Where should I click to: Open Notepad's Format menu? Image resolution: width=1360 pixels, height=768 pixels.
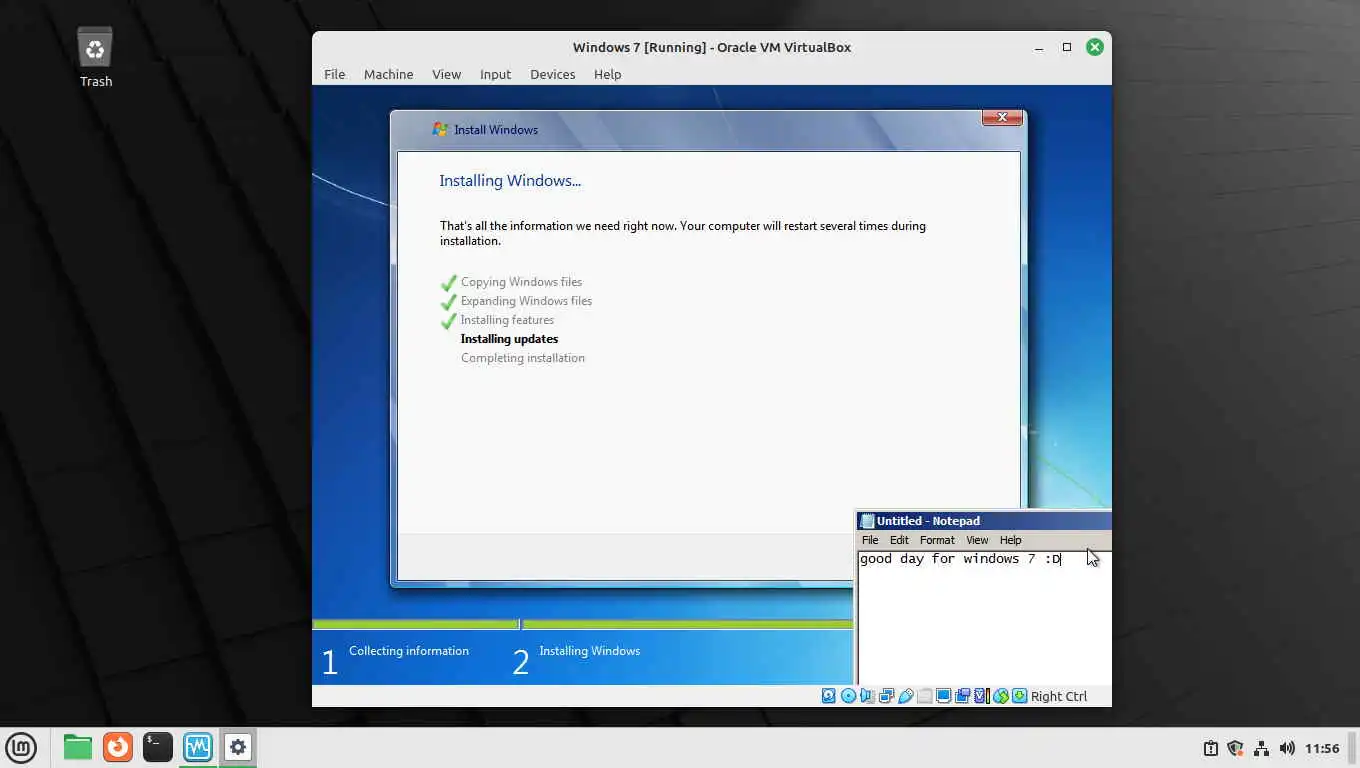tap(937, 540)
